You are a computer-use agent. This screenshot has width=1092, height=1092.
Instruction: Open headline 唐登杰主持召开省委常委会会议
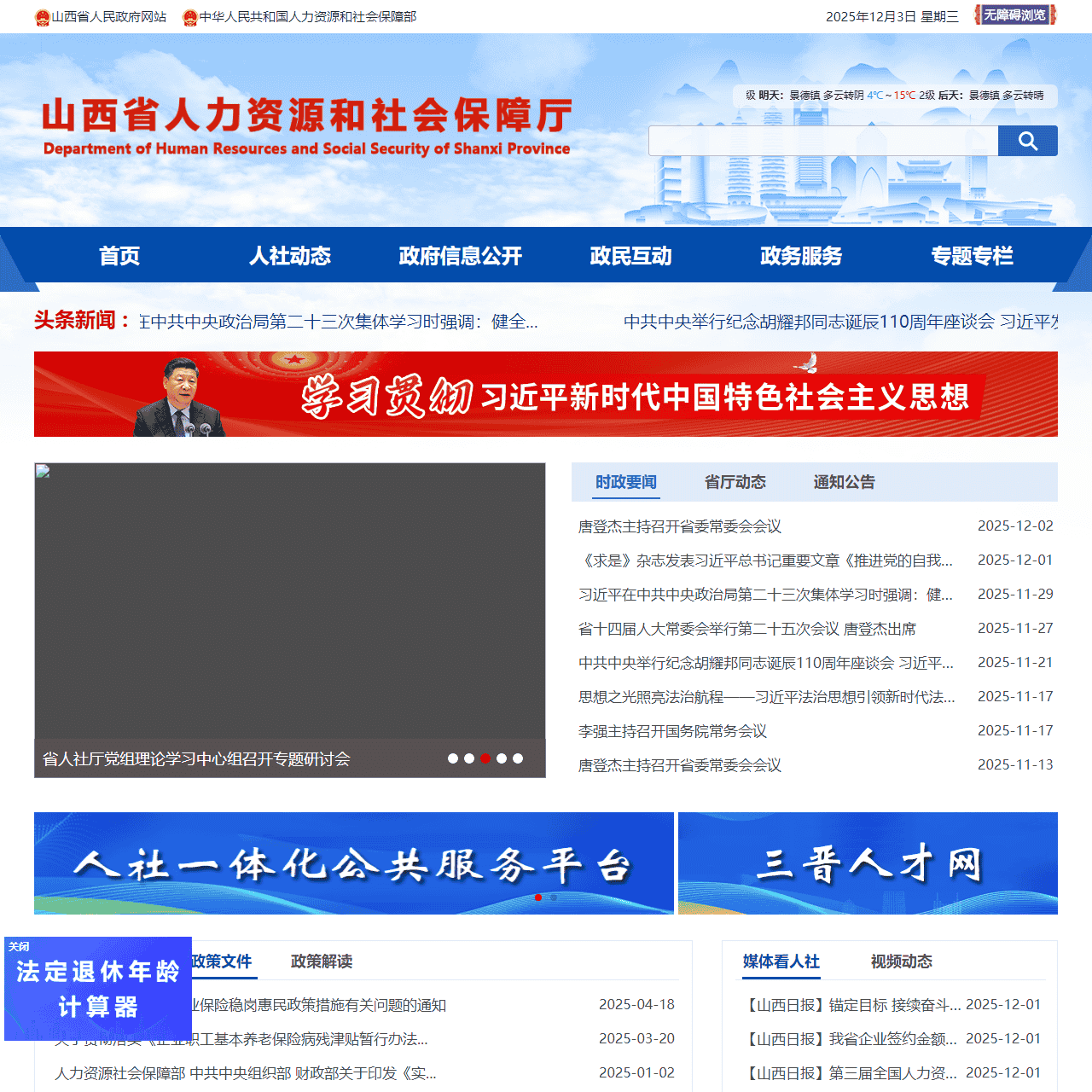(x=681, y=526)
